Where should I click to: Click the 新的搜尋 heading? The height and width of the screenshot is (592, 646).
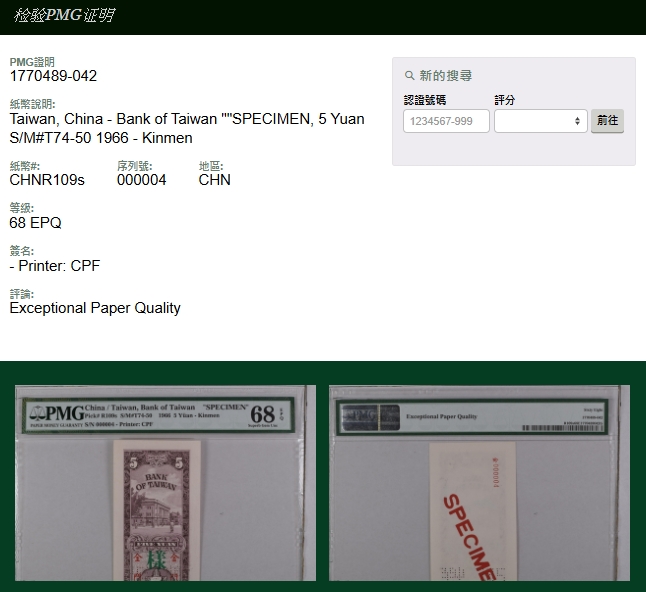(446, 76)
